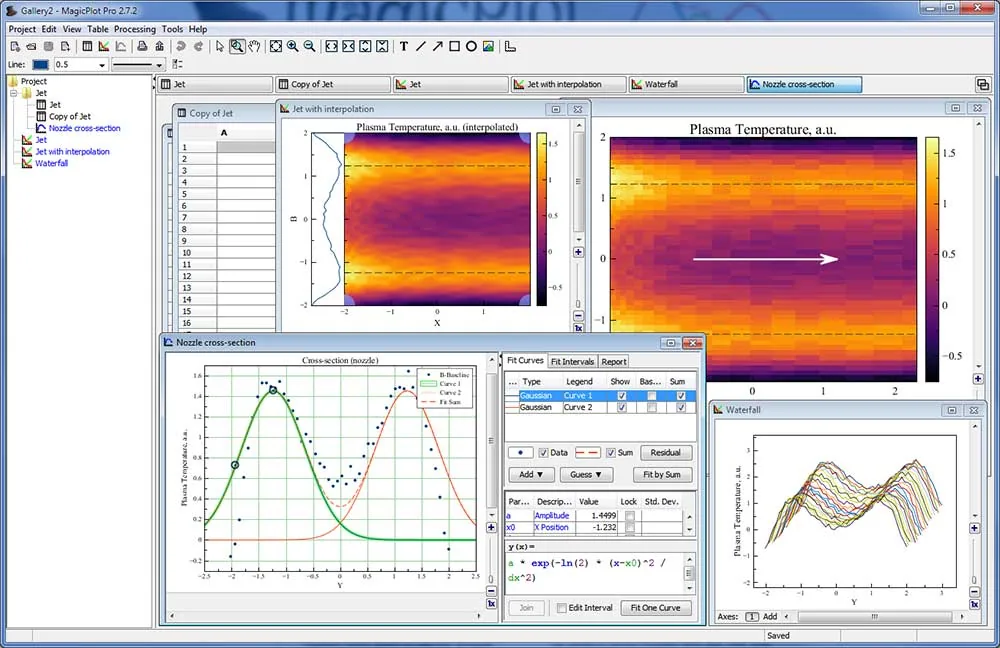Open the Guess dropdown button
This screenshot has width=1000, height=648.
[x=586, y=475]
